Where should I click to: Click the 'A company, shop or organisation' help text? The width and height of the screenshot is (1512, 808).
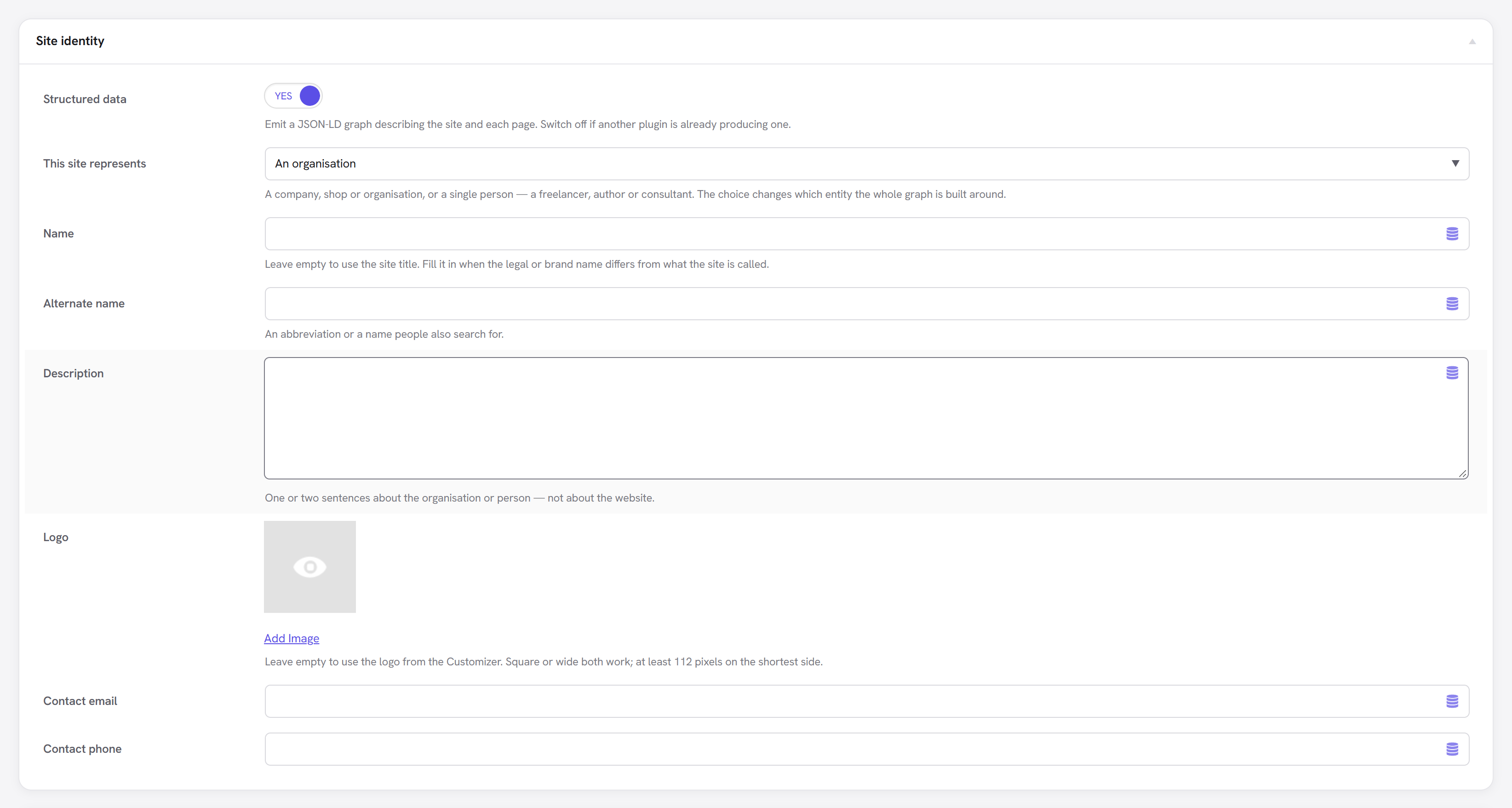point(635,194)
